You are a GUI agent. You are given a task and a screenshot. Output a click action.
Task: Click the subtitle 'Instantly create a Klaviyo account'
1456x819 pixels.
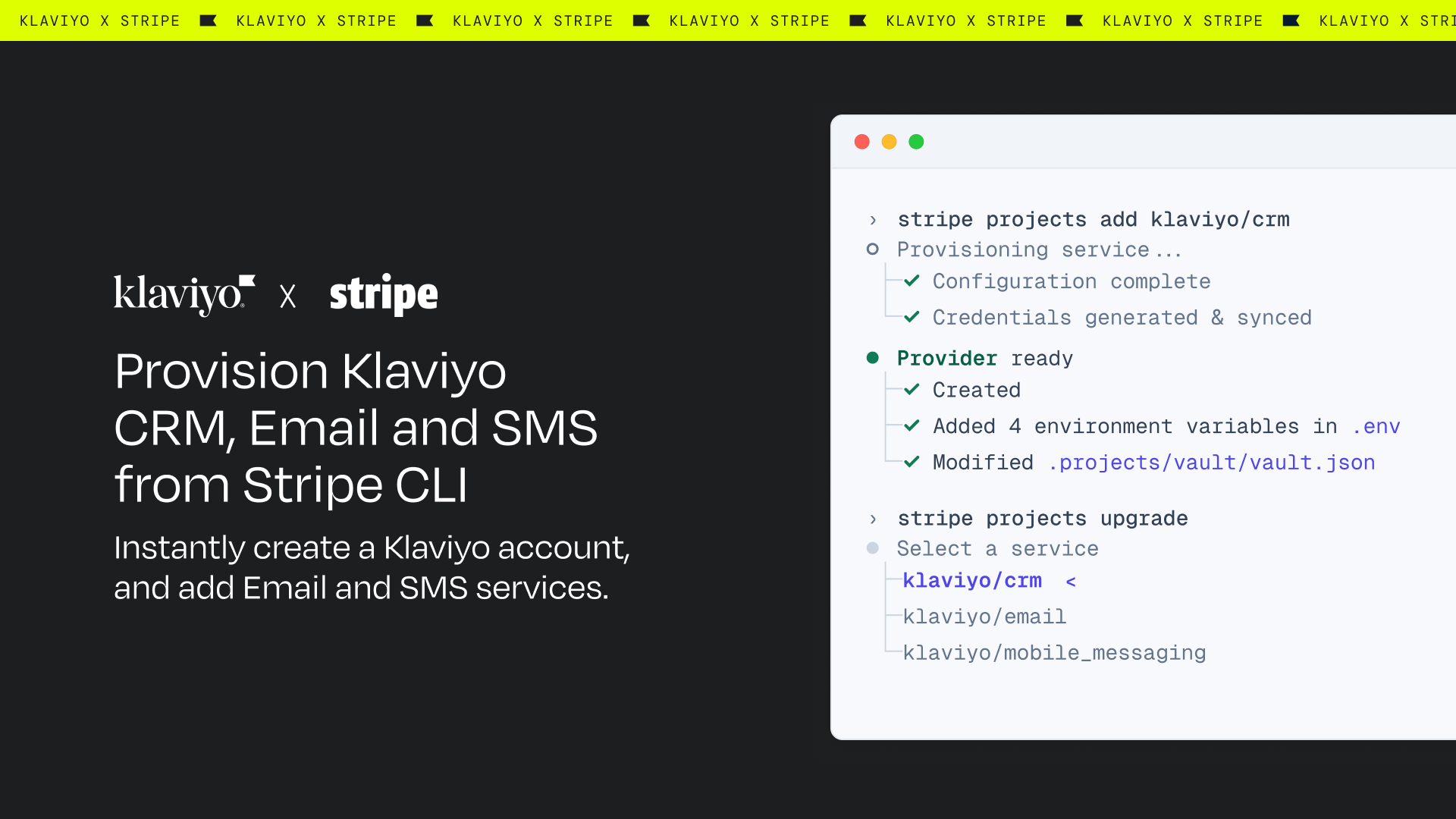(x=372, y=548)
